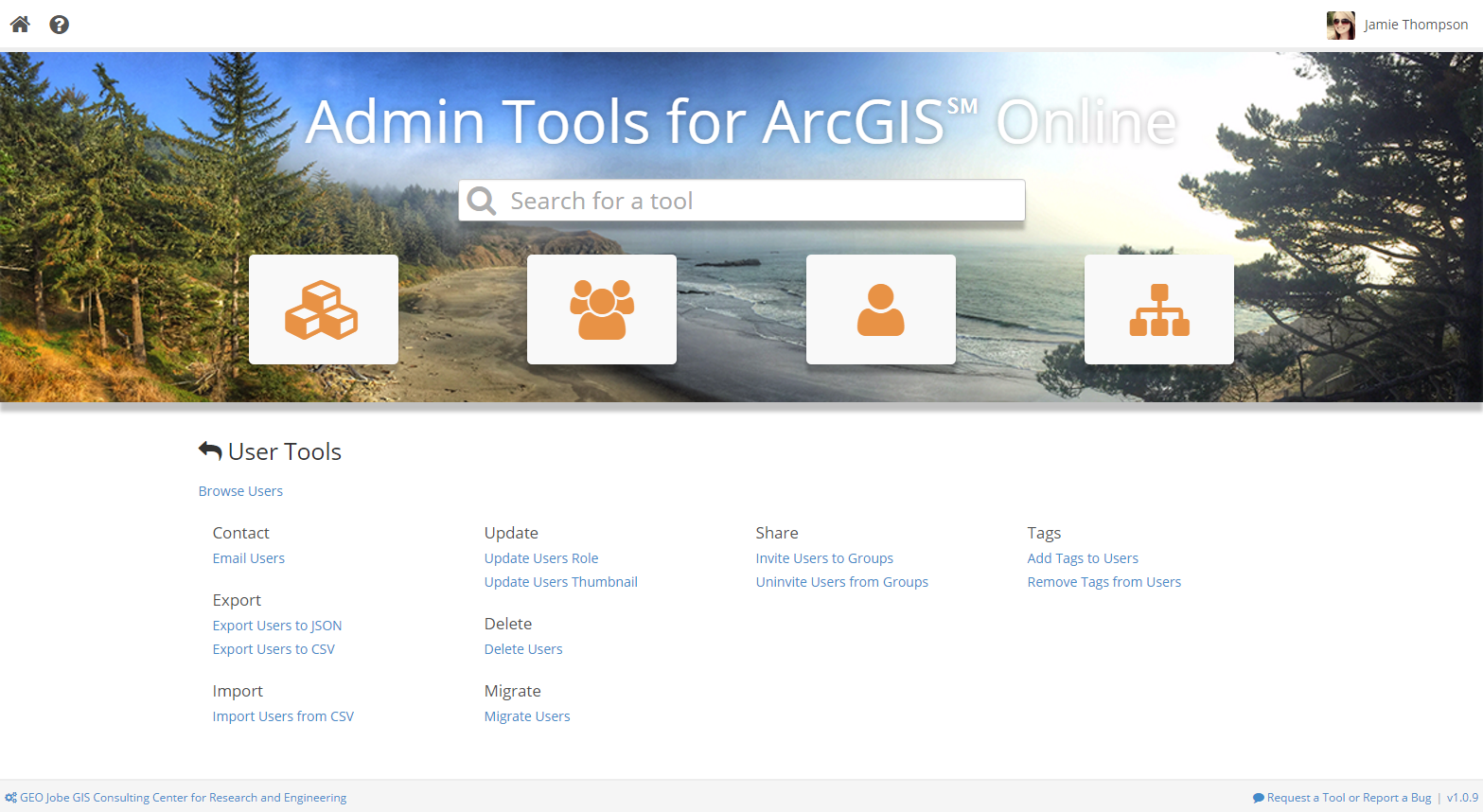
Task: Click the home icon in top bar
Action: click(x=20, y=25)
